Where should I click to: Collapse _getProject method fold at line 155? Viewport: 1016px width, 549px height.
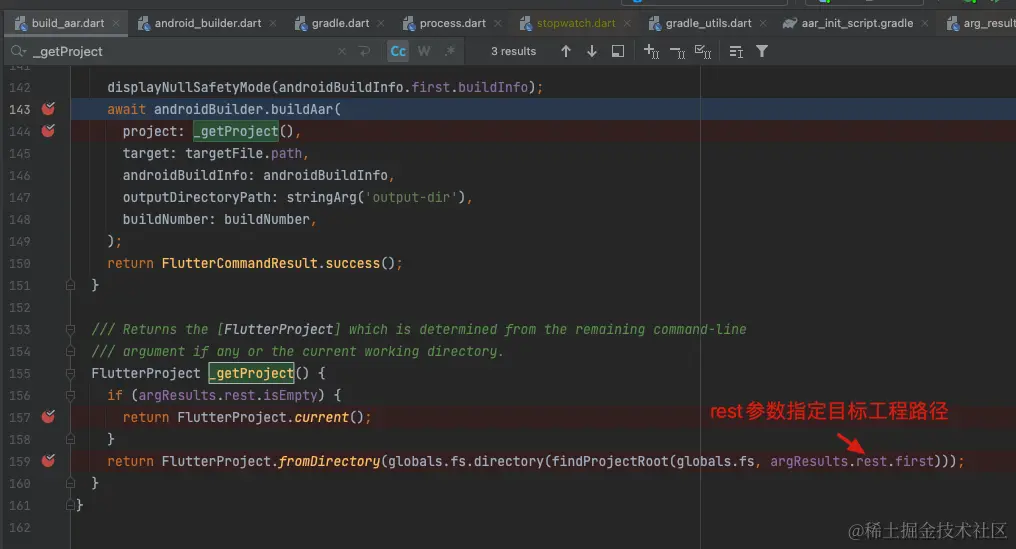pos(71,373)
